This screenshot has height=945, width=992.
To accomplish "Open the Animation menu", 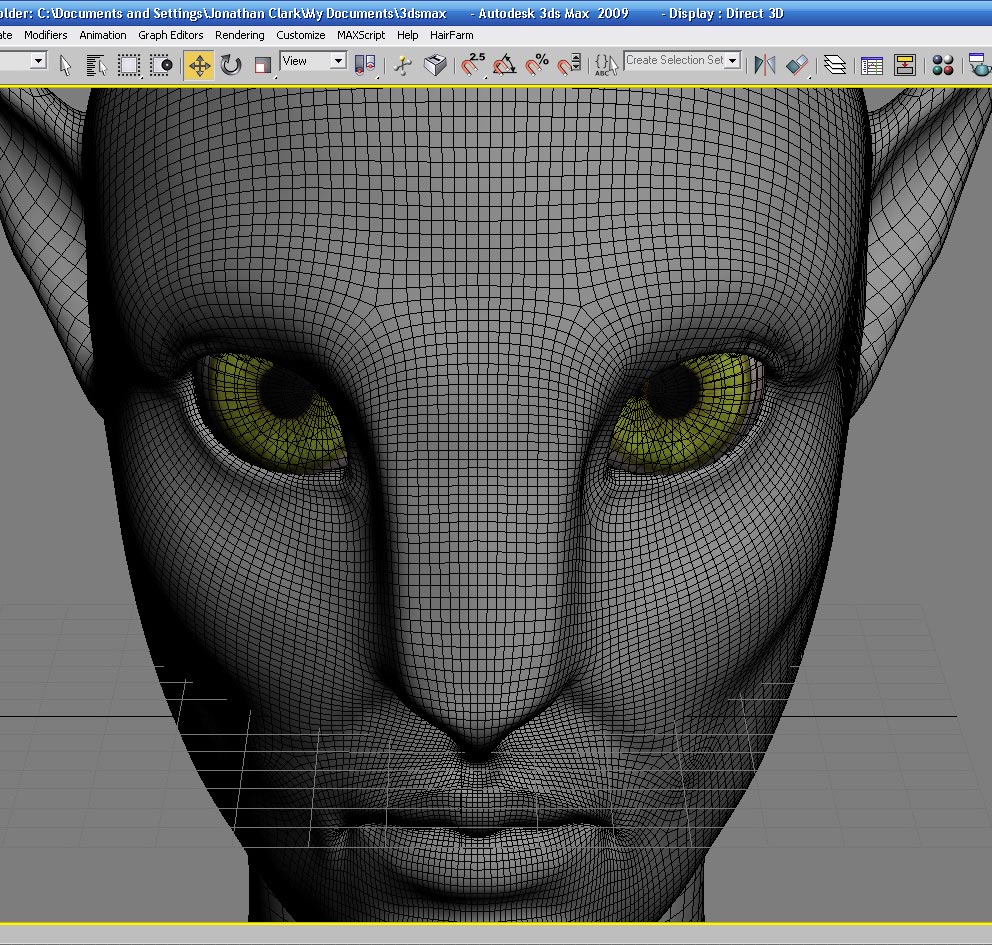I will coord(102,35).
